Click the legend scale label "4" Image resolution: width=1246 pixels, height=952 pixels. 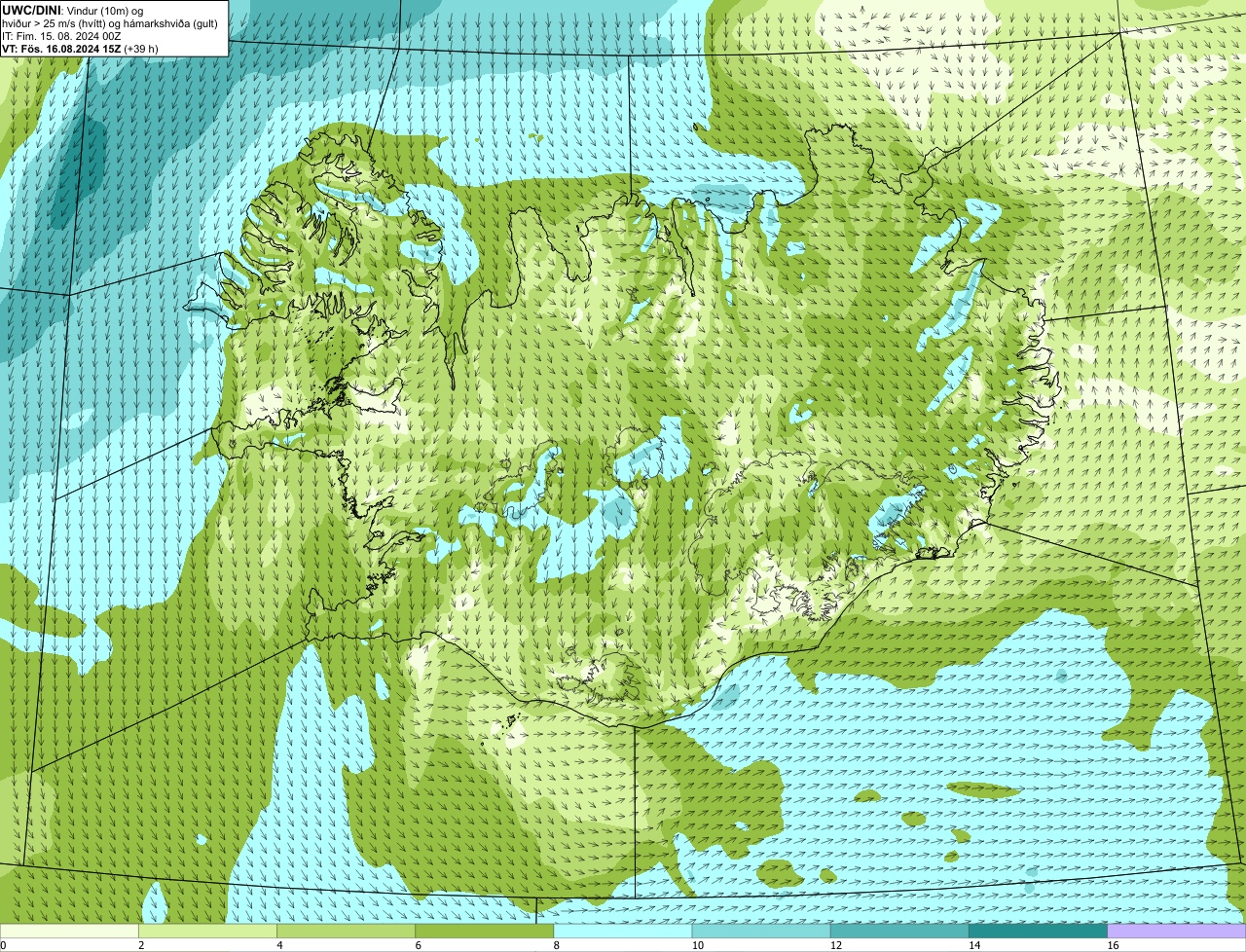[x=279, y=945]
